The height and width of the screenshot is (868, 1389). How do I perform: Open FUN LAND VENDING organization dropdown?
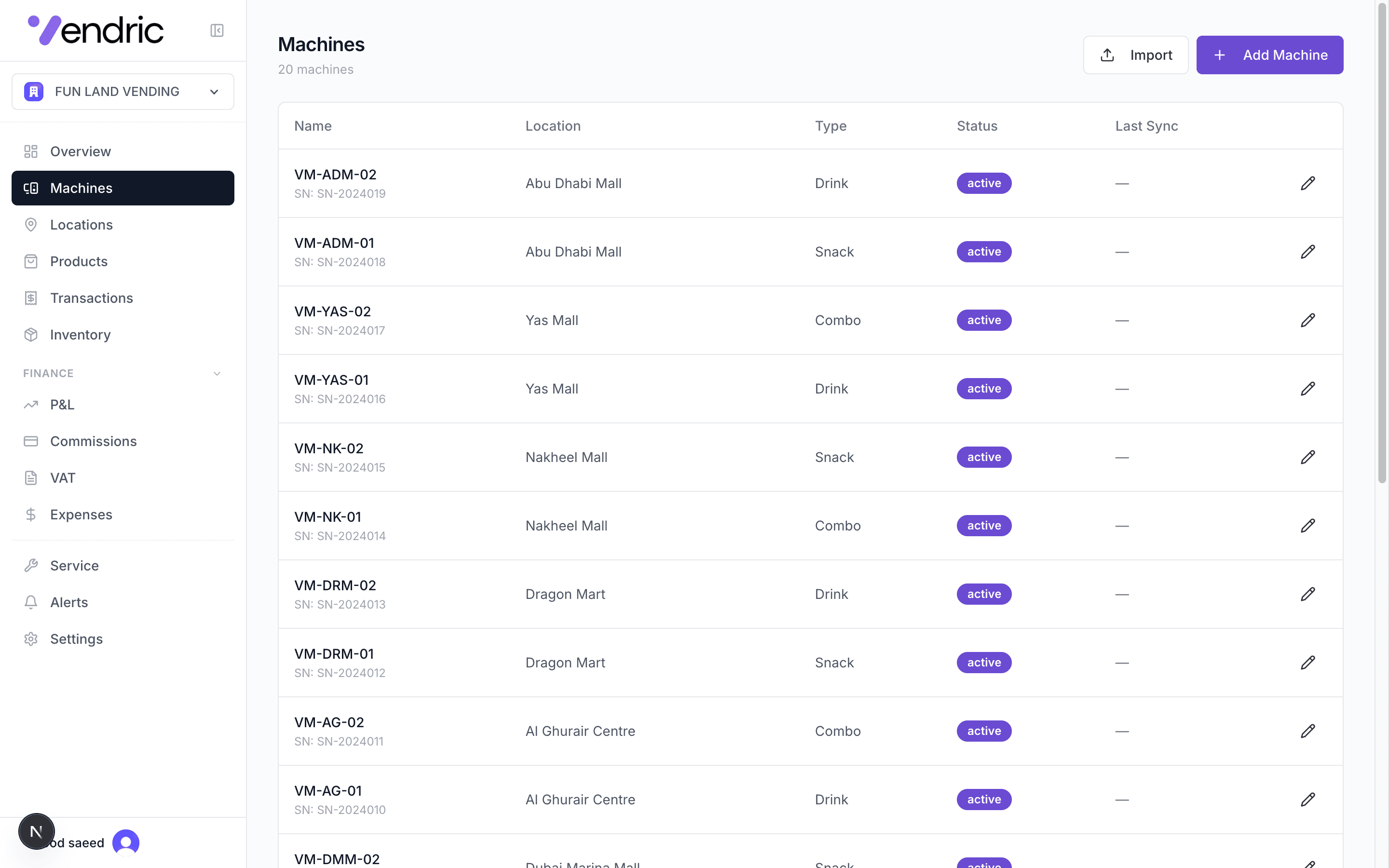point(123,92)
